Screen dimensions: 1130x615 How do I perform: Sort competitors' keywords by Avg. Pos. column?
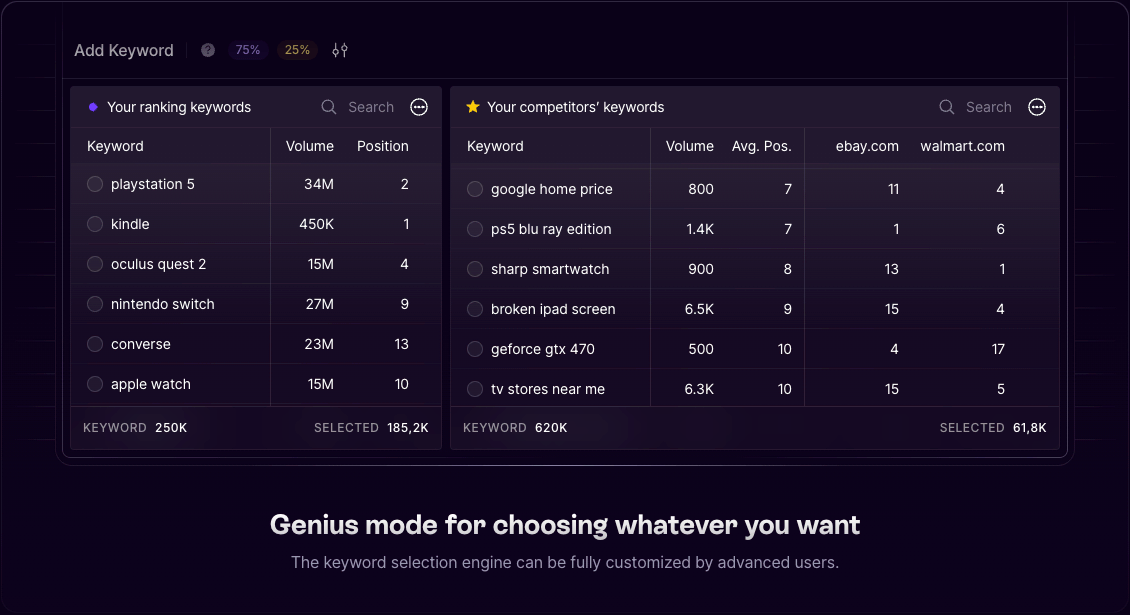click(761, 146)
